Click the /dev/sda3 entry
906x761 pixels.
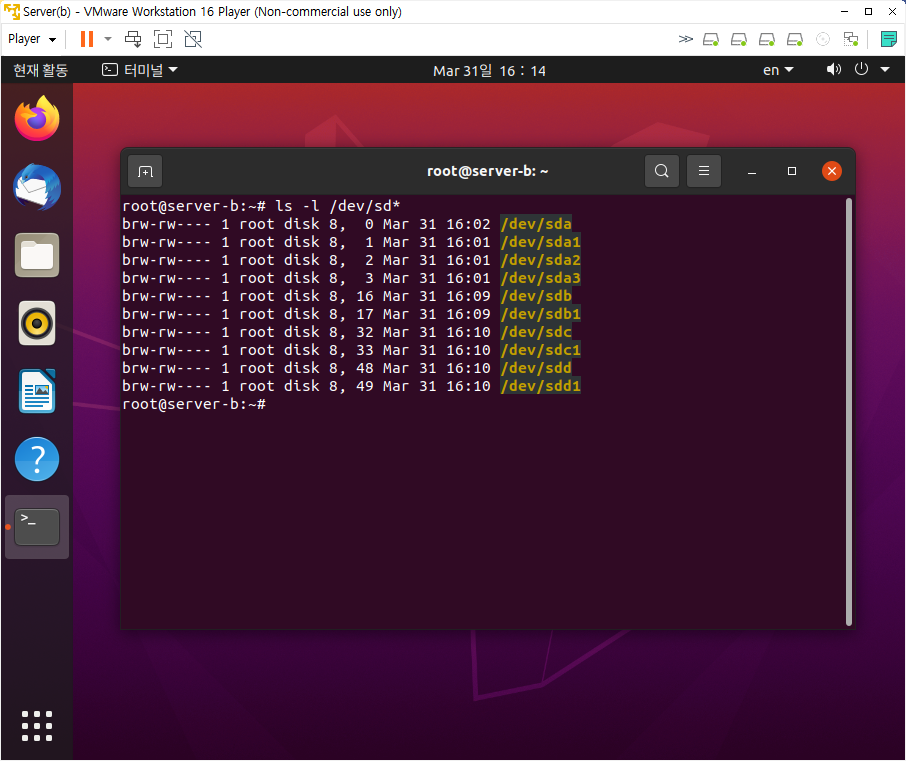tap(541, 278)
